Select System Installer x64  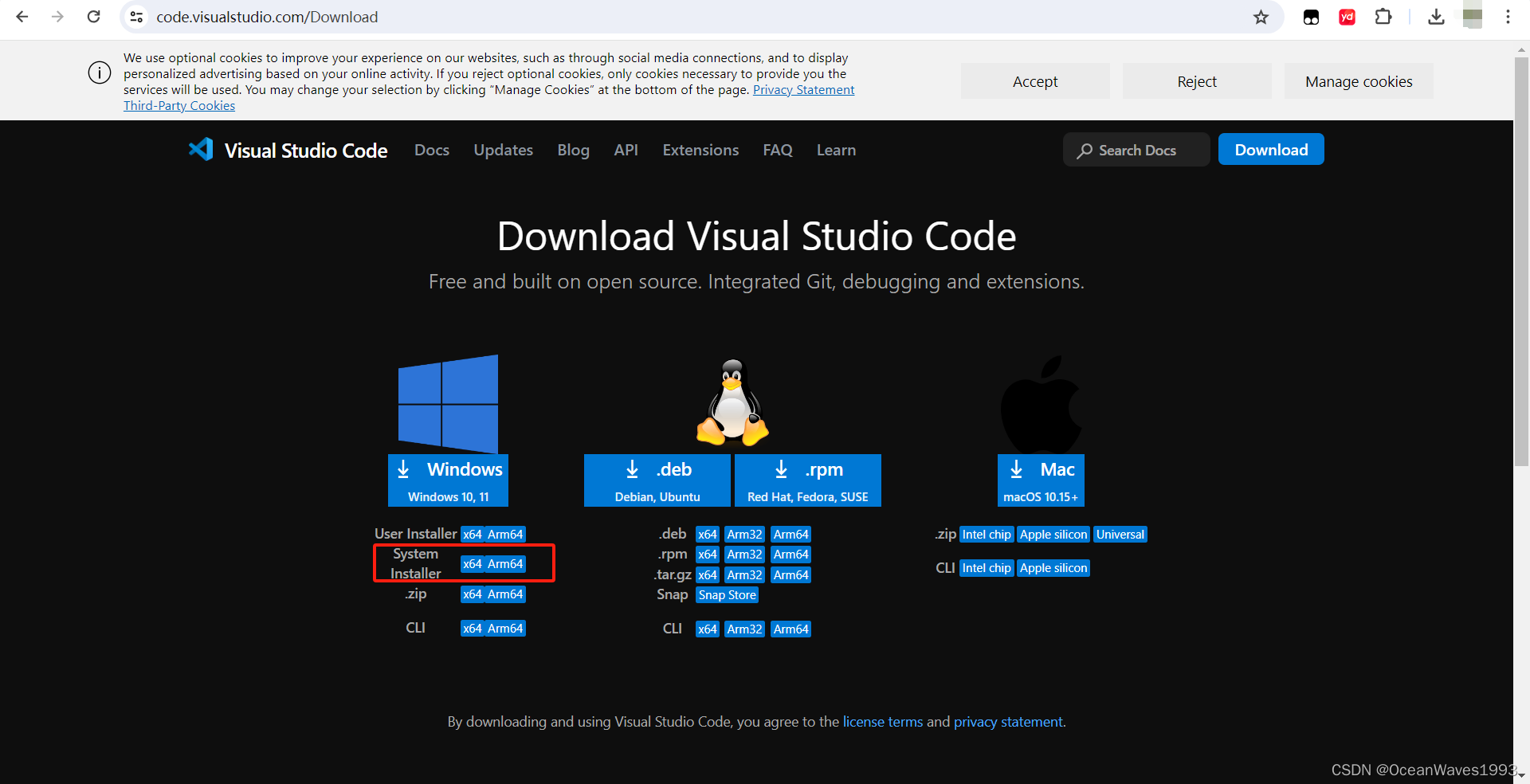click(473, 564)
